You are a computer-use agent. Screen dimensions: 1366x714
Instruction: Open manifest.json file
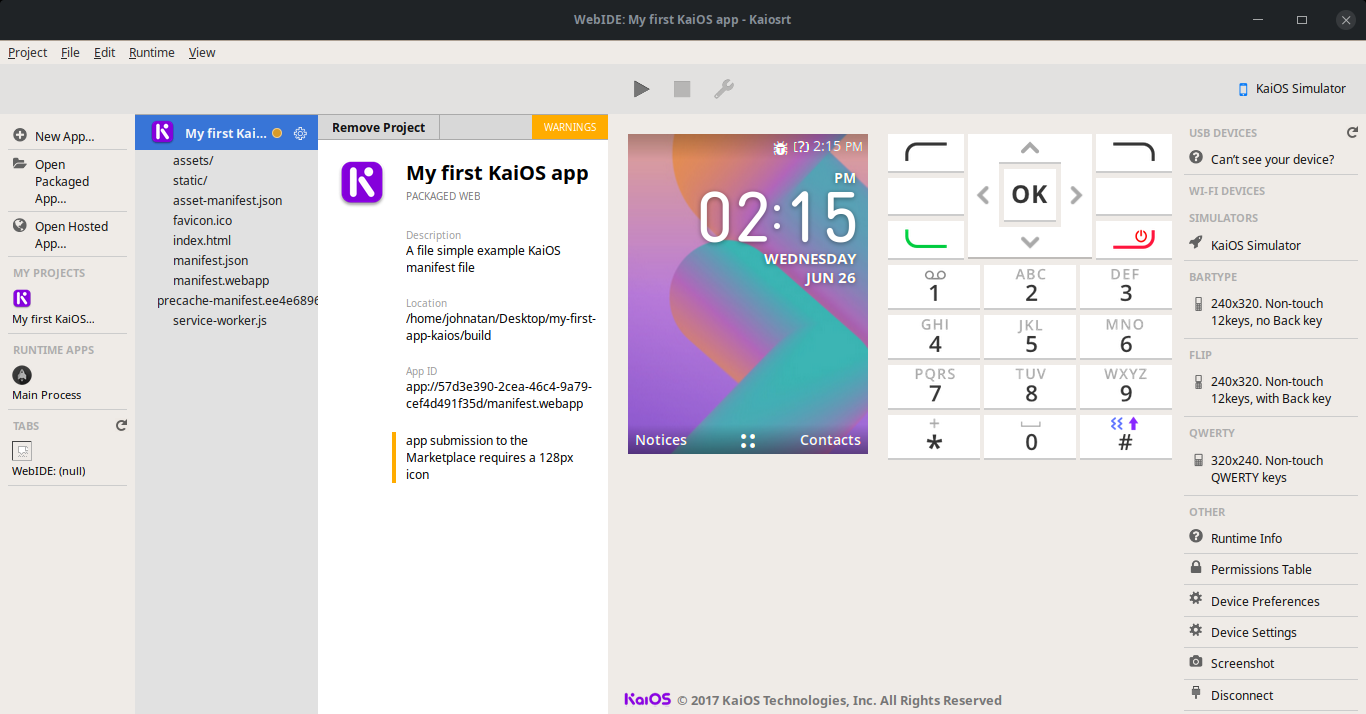210,260
